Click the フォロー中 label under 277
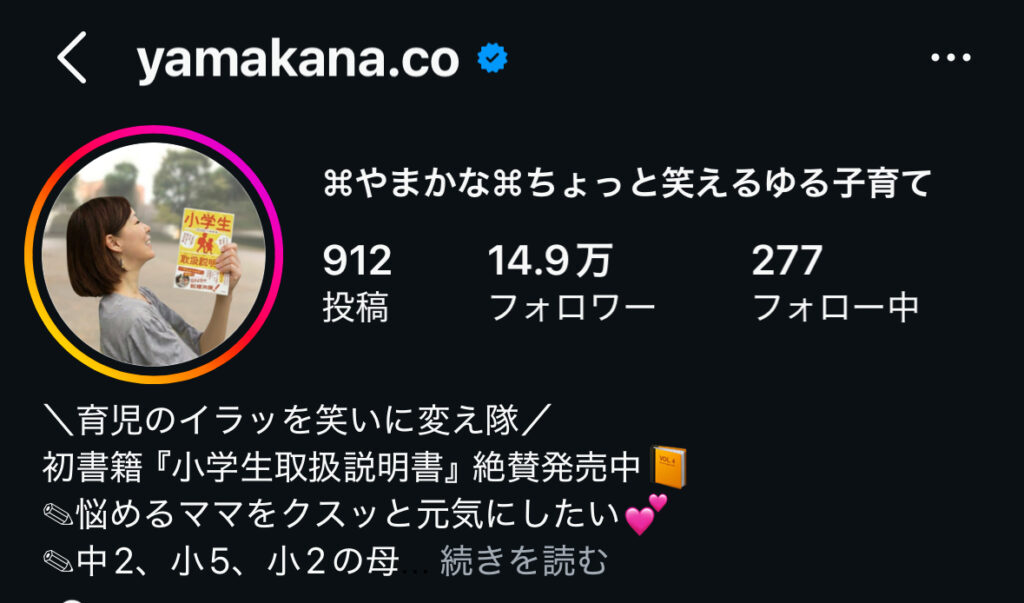 pos(836,308)
